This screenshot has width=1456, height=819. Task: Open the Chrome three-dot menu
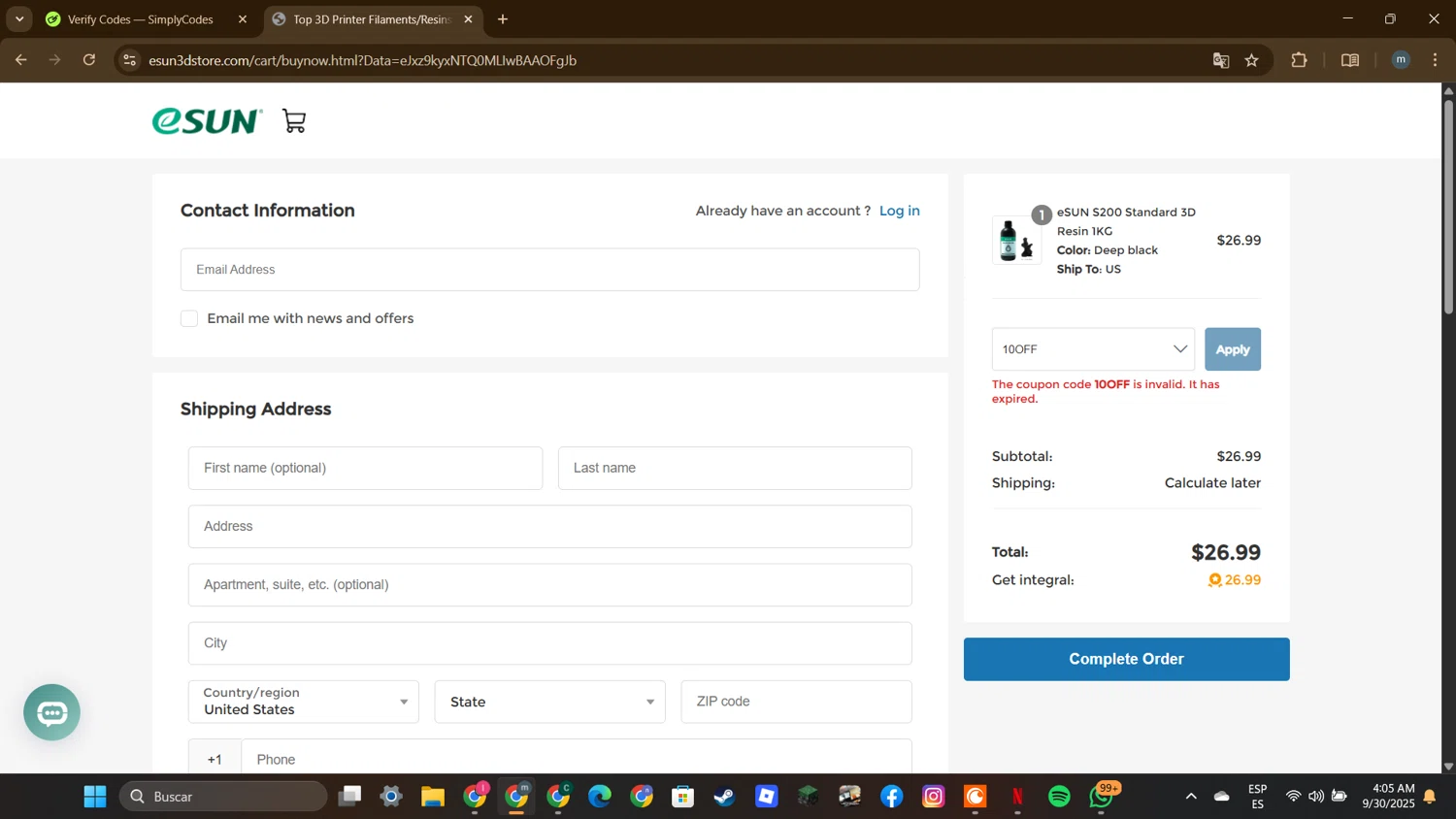[x=1435, y=60]
